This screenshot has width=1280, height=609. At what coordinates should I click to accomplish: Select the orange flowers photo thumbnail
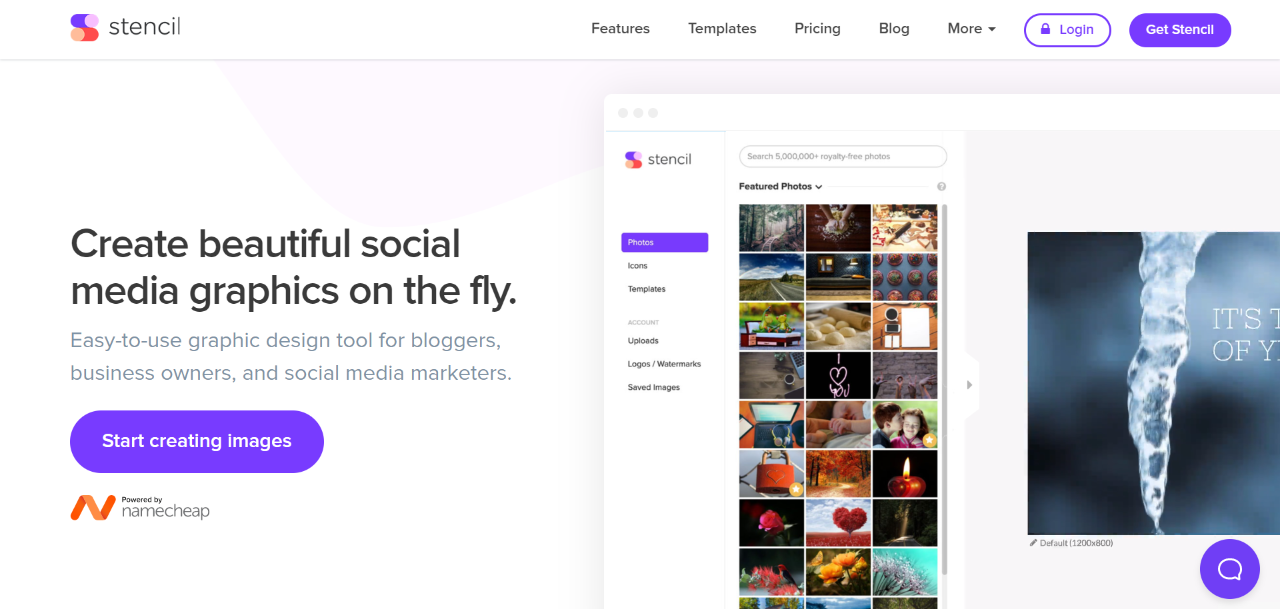(x=838, y=571)
